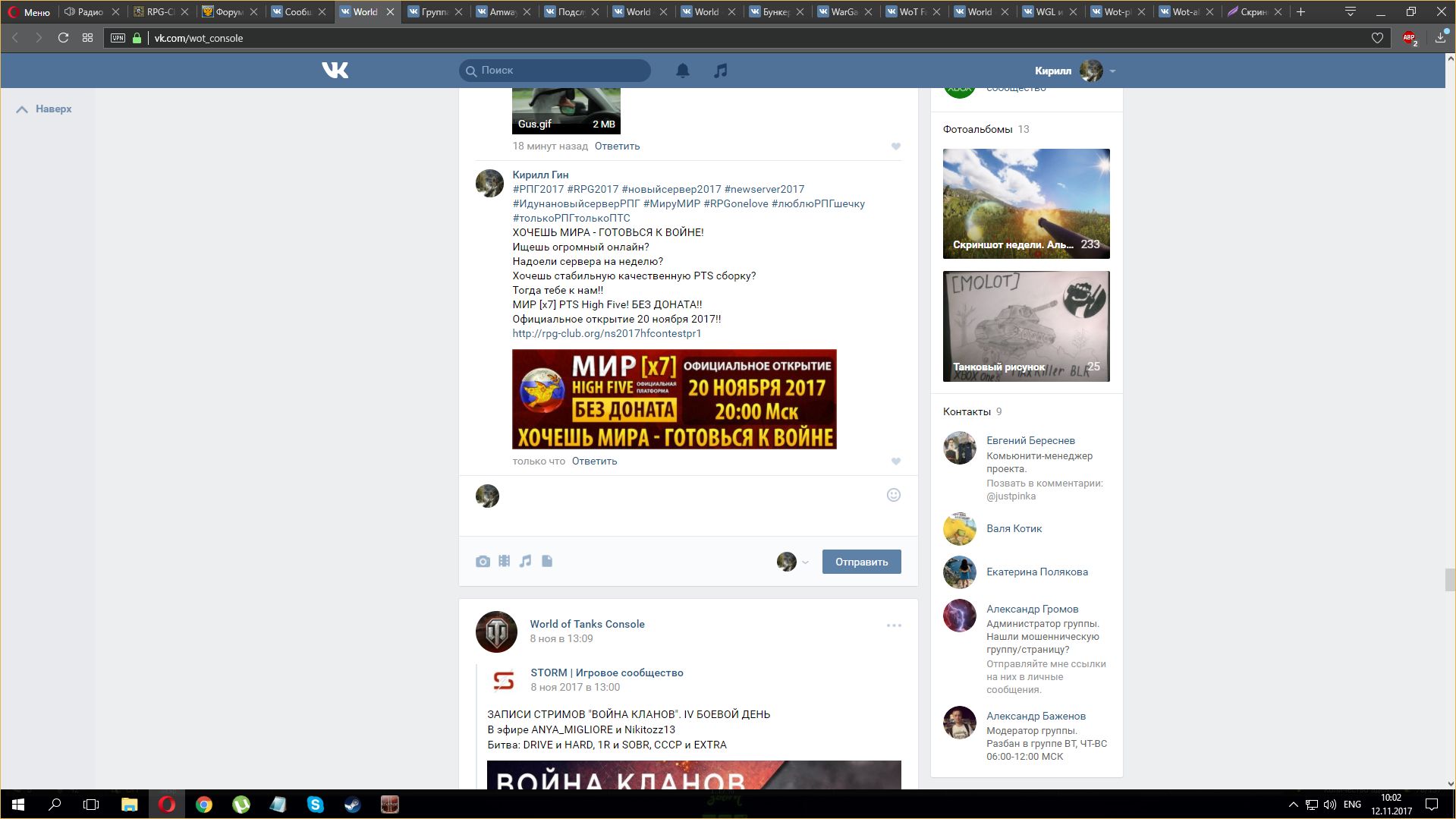Open Александр Баженов contact
Viewport: 1456px width, 819px height.
click(1036, 716)
